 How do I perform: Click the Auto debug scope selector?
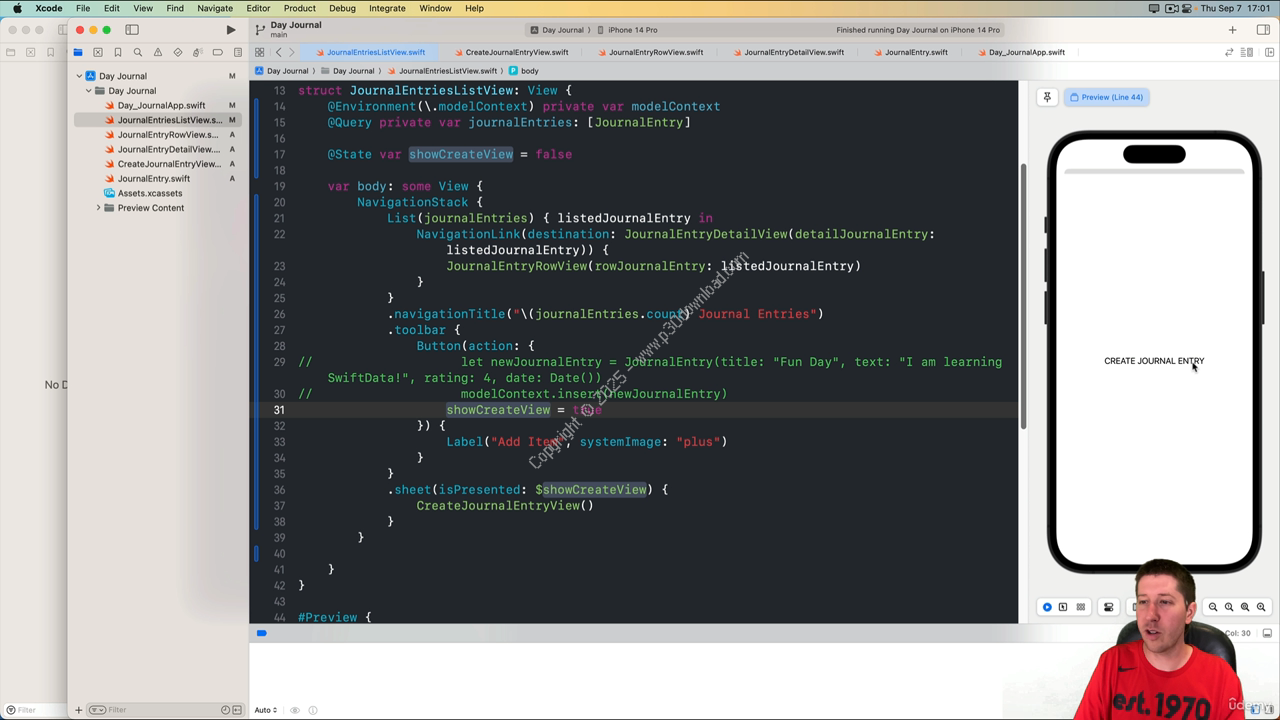[266, 710]
